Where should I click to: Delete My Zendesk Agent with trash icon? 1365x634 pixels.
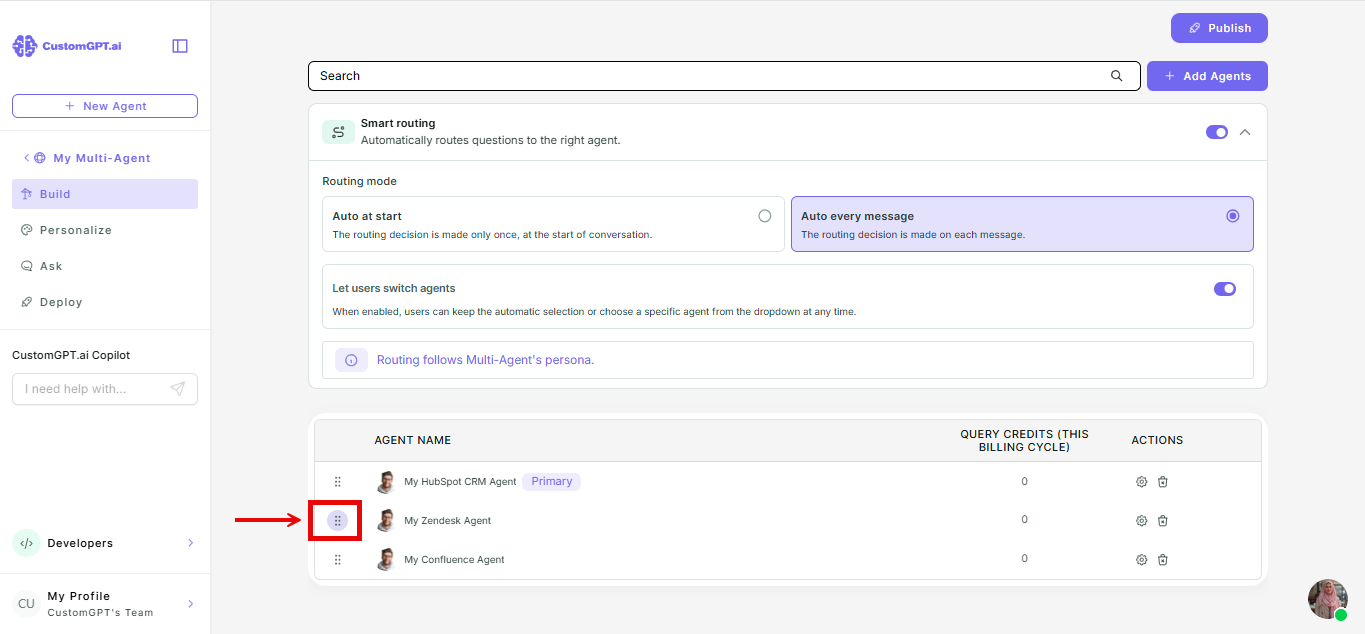1163,521
